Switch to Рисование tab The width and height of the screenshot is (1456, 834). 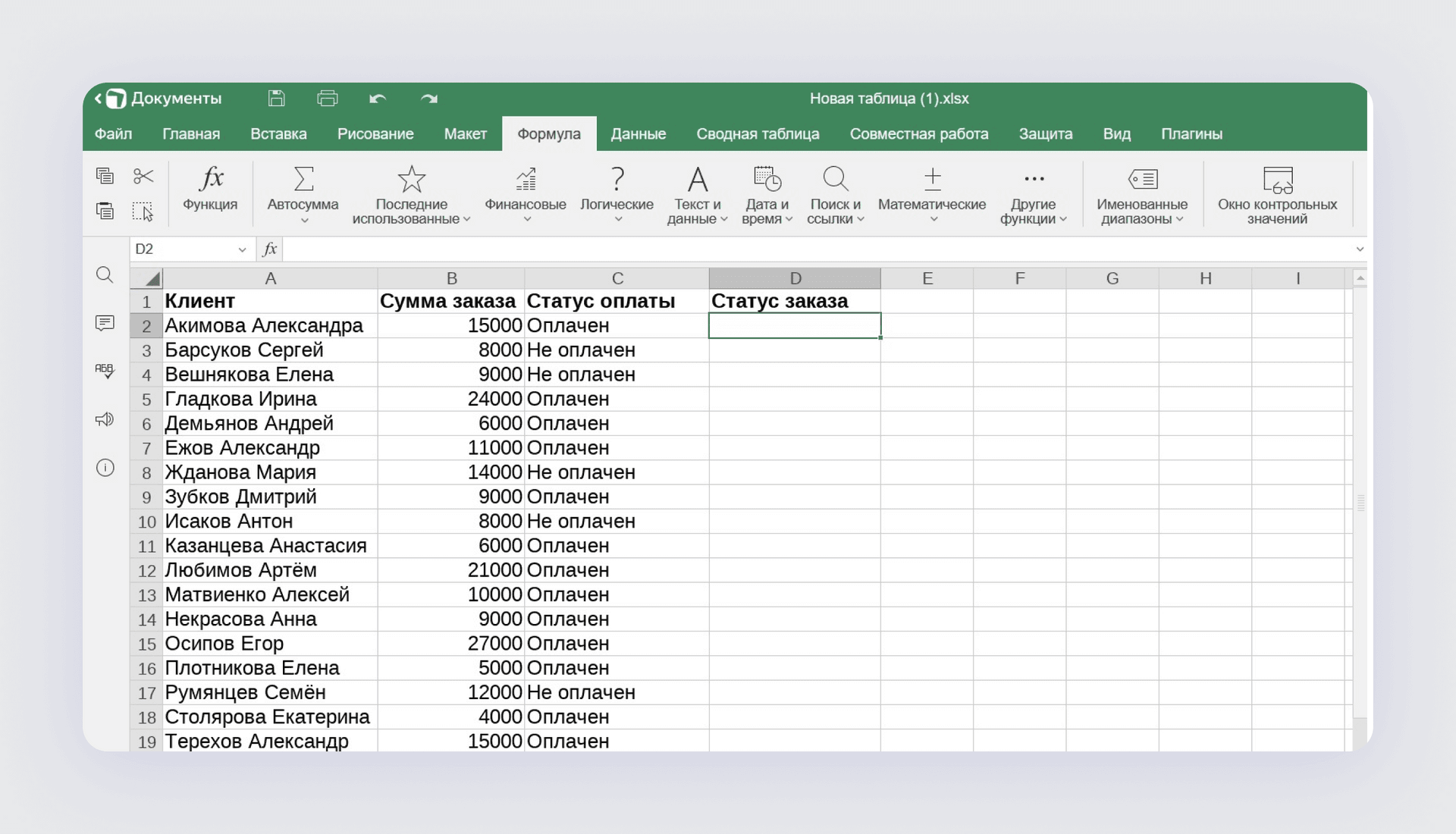tap(375, 134)
